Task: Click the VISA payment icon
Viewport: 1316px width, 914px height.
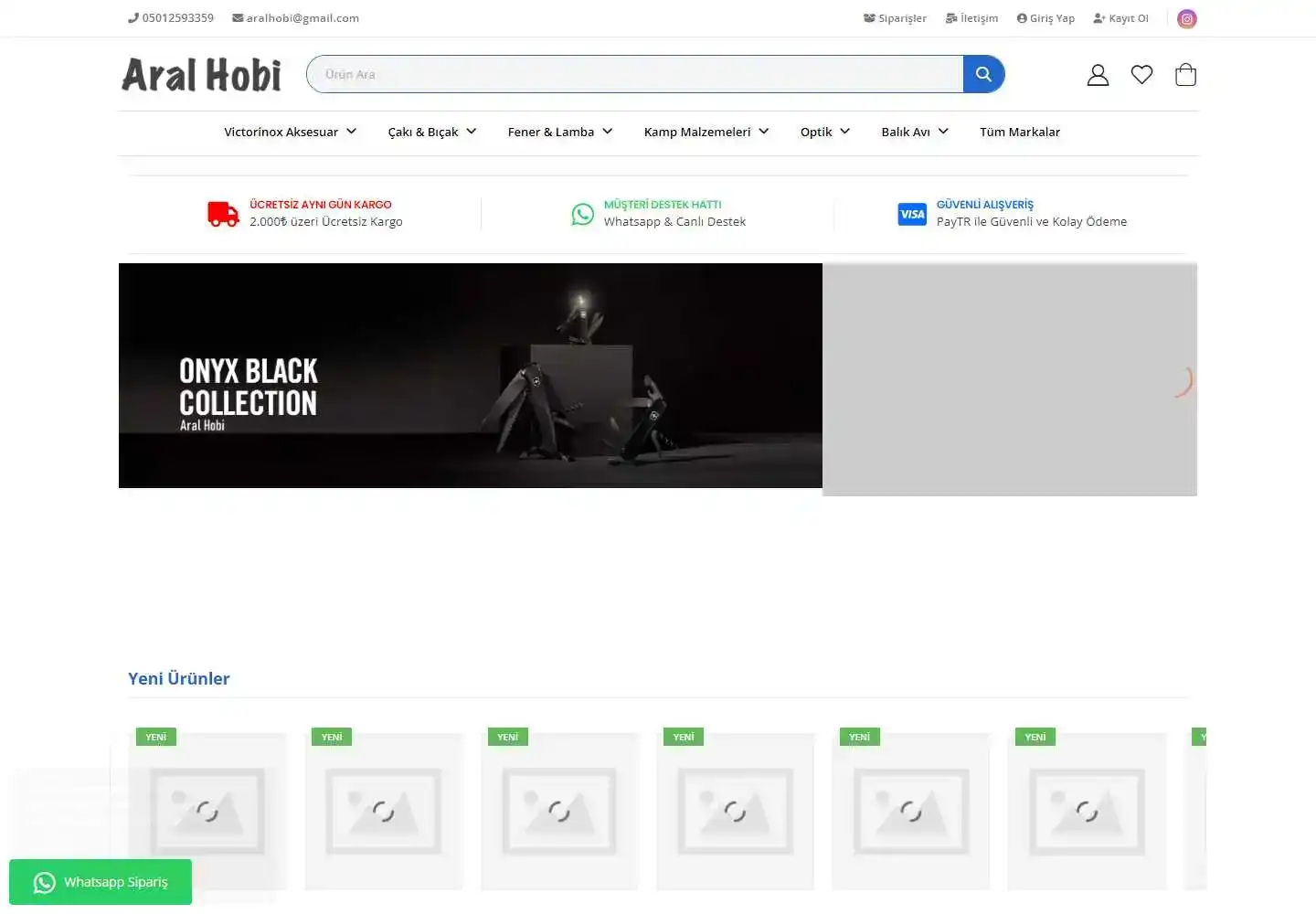Action: click(912, 214)
